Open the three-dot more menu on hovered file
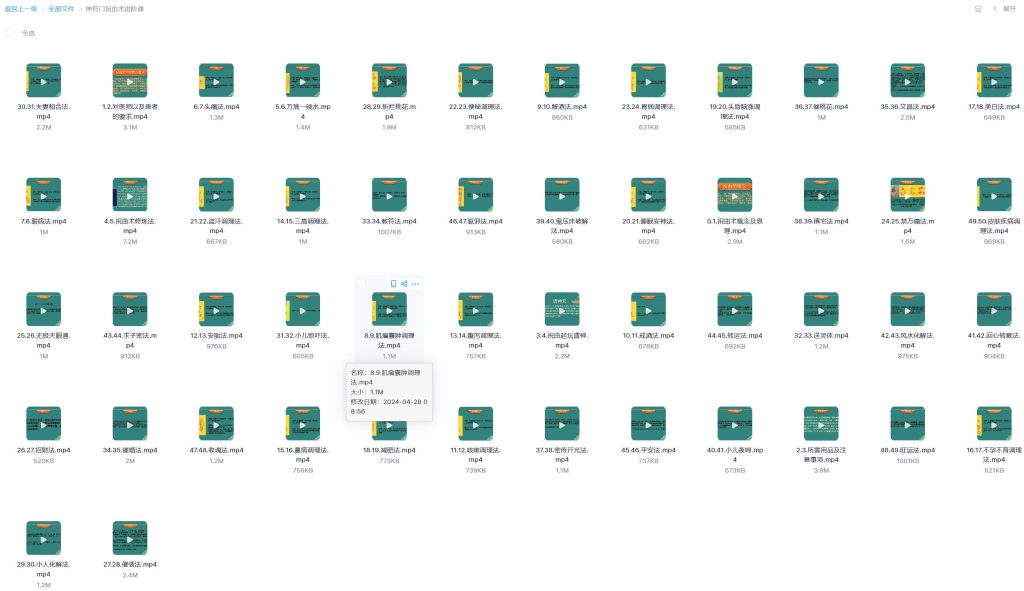 click(416, 284)
